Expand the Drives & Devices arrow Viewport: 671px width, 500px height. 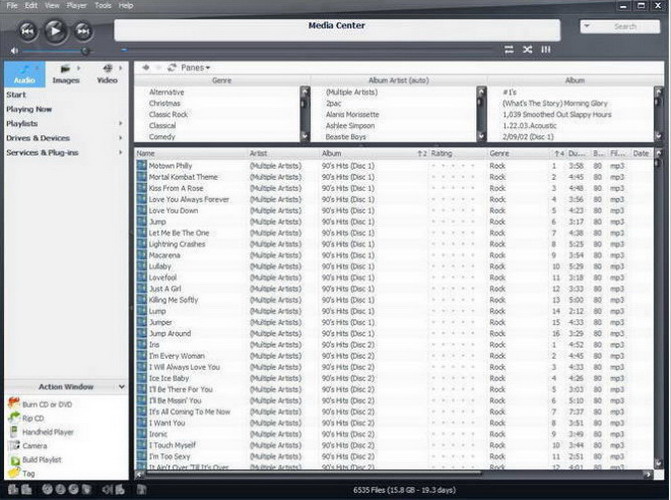(121, 138)
